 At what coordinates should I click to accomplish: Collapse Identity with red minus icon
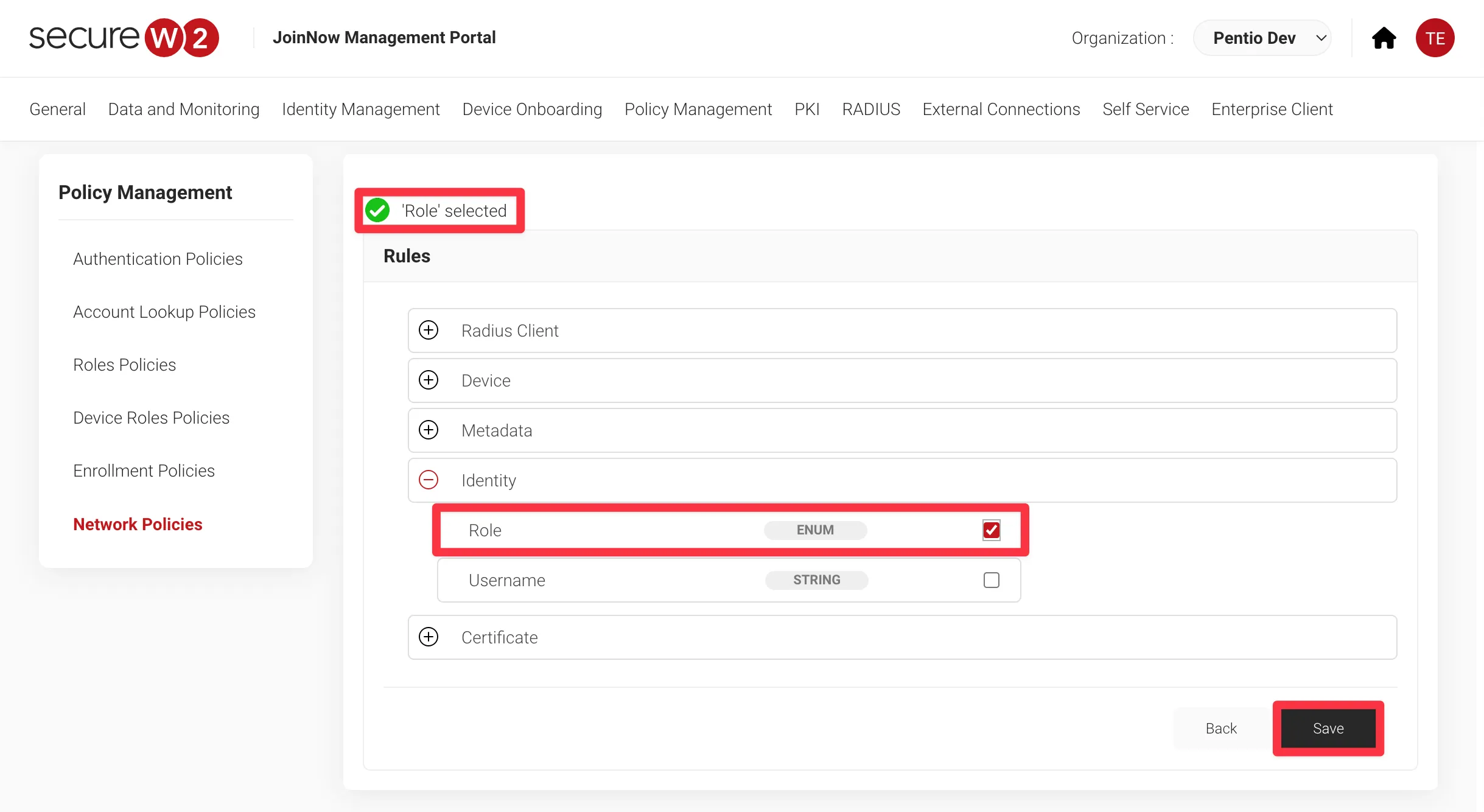point(429,480)
